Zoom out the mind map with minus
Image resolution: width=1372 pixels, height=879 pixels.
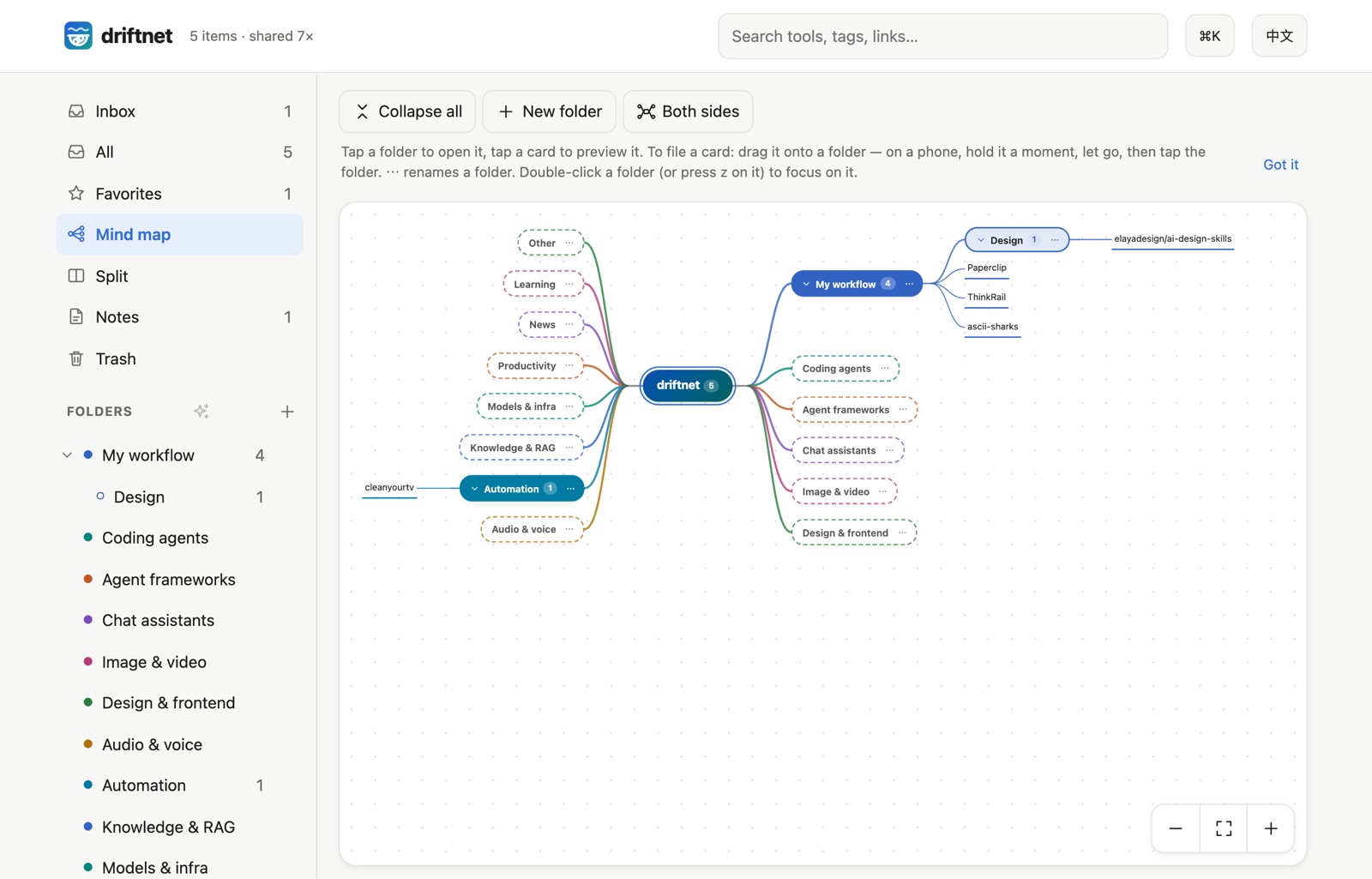[x=1176, y=828]
